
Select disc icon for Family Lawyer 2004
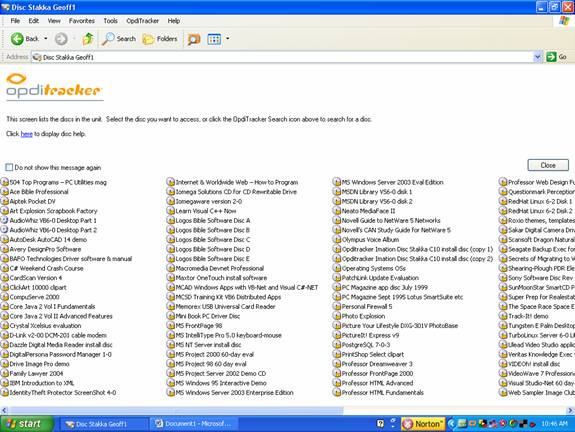tap(5, 373)
